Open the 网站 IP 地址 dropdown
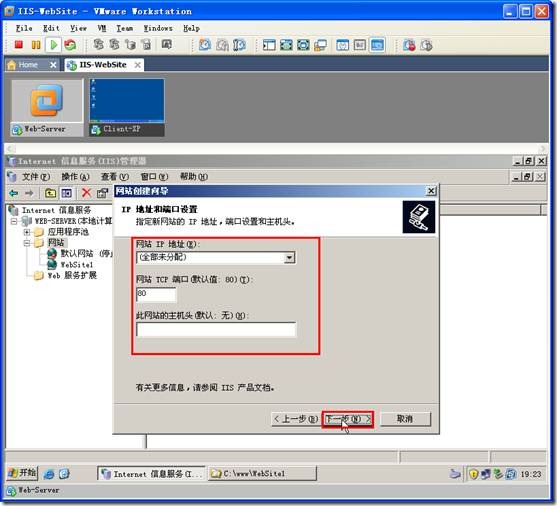This screenshot has height=506, width=557. pos(290,257)
